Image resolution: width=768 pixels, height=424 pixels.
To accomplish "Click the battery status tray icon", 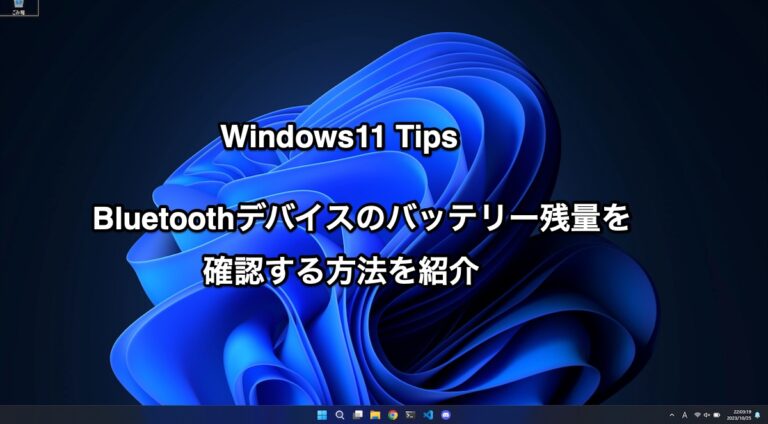I will (x=717, y=415).
